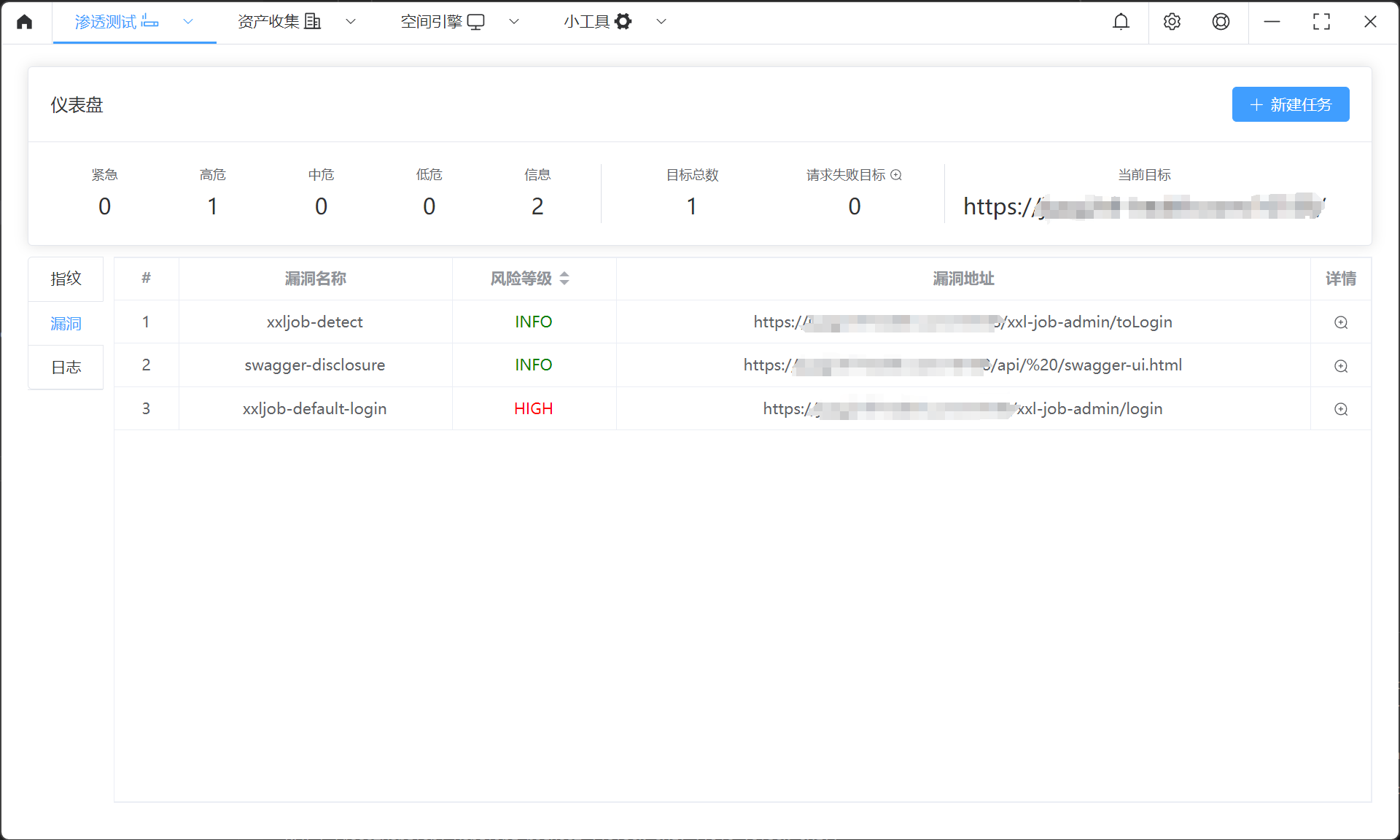Expand the 渗透测试 dropdown chevron
Viewport: 1400px width, 840px height.
(x=188, y=22)
